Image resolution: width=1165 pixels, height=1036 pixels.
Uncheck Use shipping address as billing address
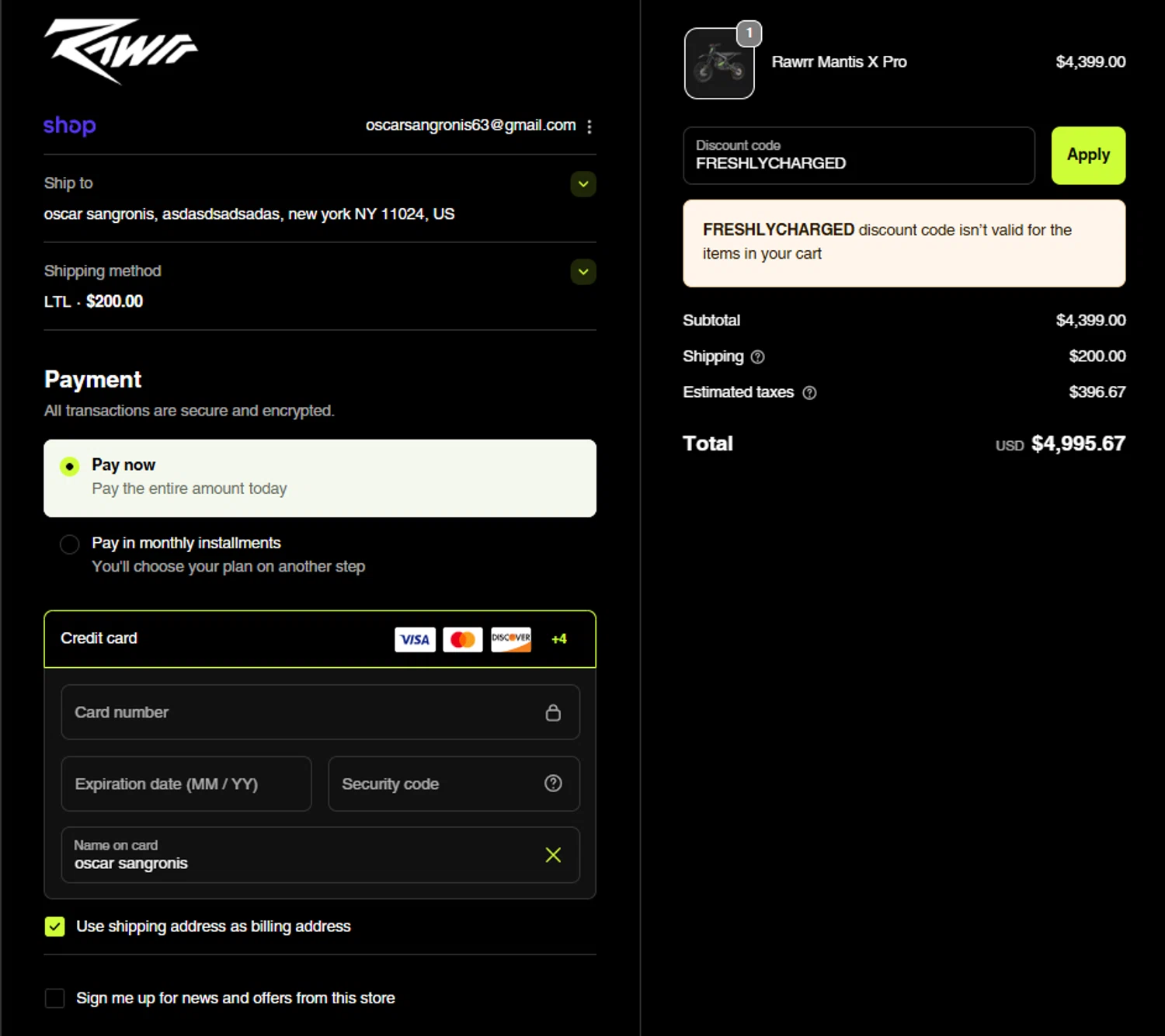(55, 926)
